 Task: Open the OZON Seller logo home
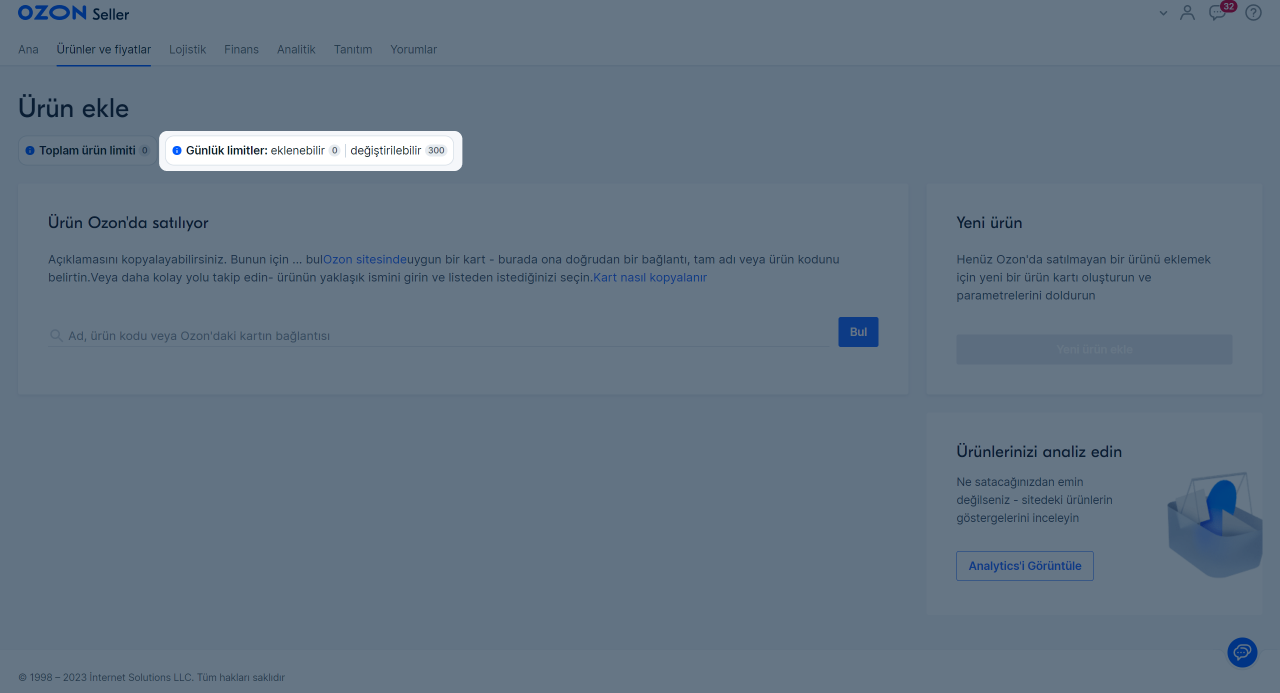(74, 14)
